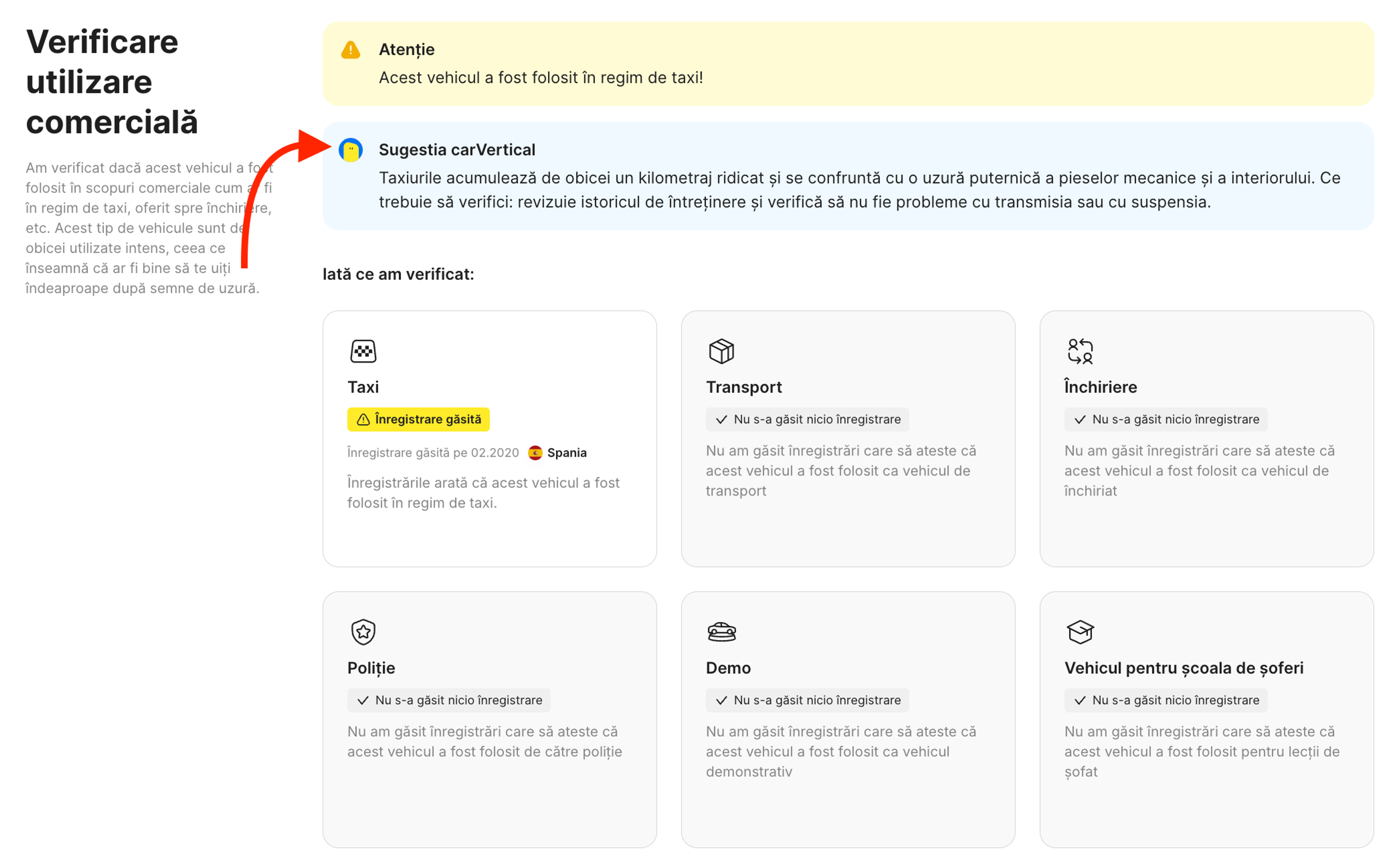Click the Demo car icon
1398x868 pixels.
(721, 632)
